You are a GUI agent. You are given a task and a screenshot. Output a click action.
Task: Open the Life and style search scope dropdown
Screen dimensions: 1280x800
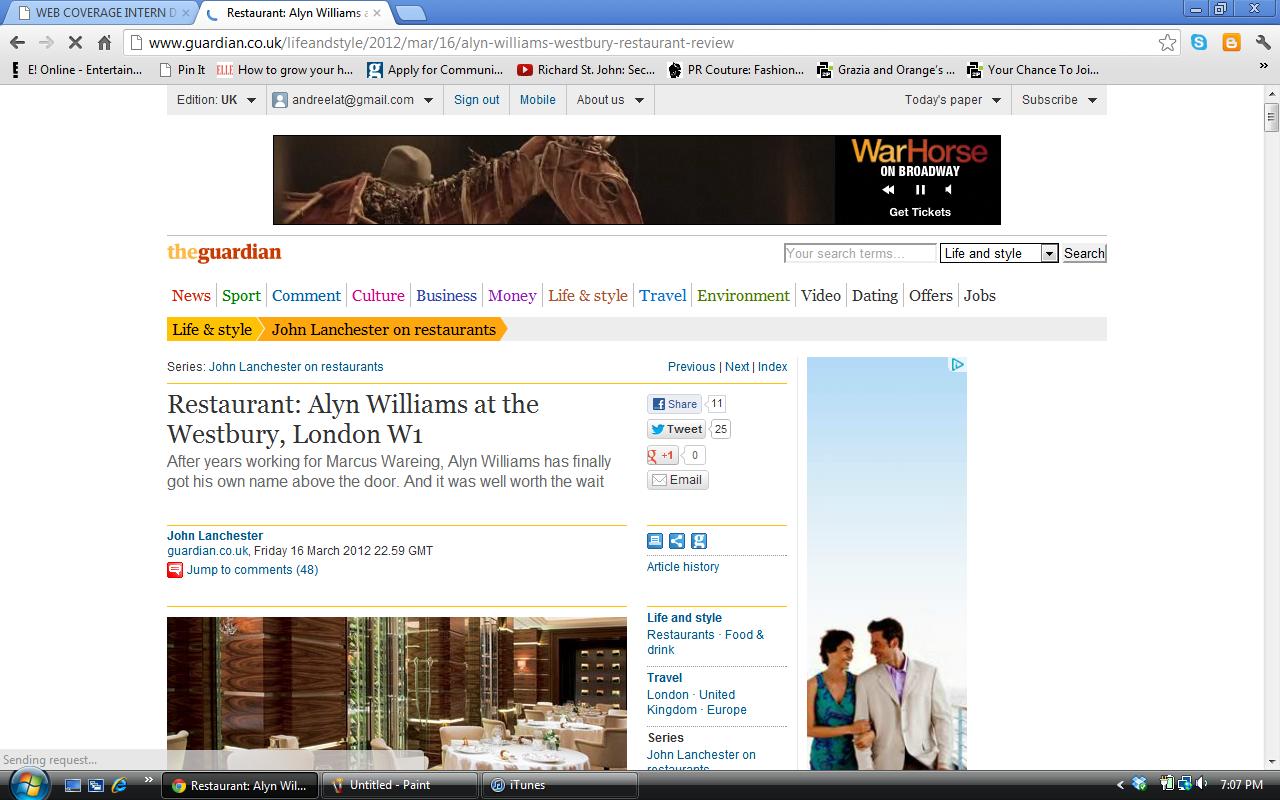[x=999, y=253]
